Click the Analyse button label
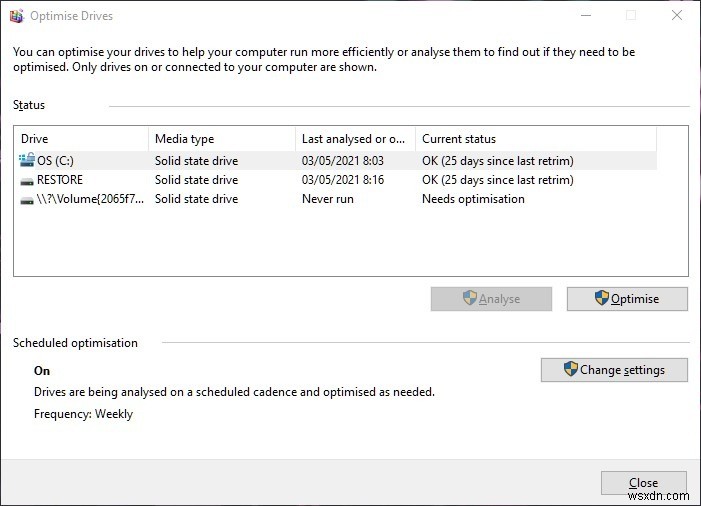 (x=499, y=299)
